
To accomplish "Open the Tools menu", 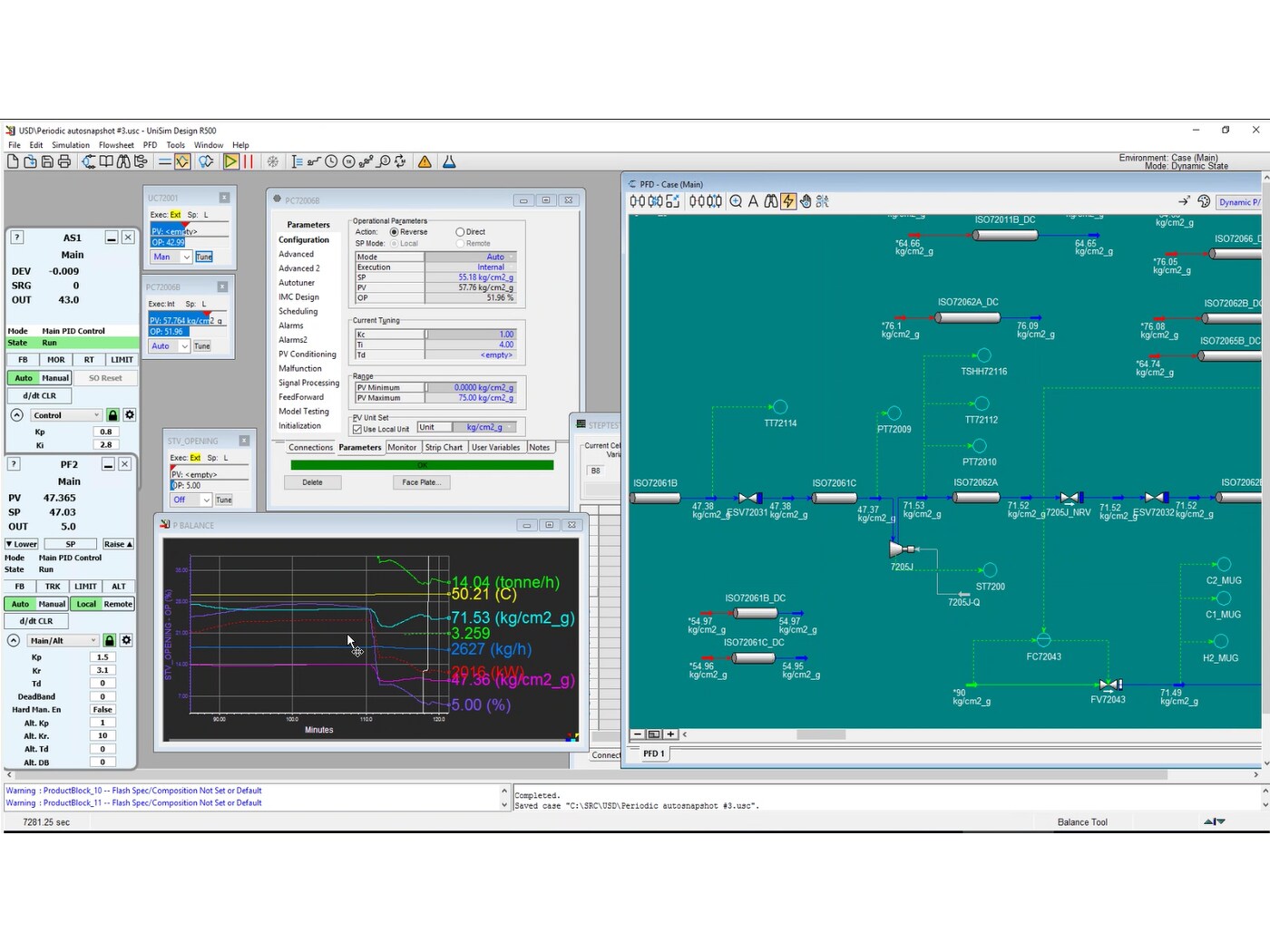I will 176,145.
